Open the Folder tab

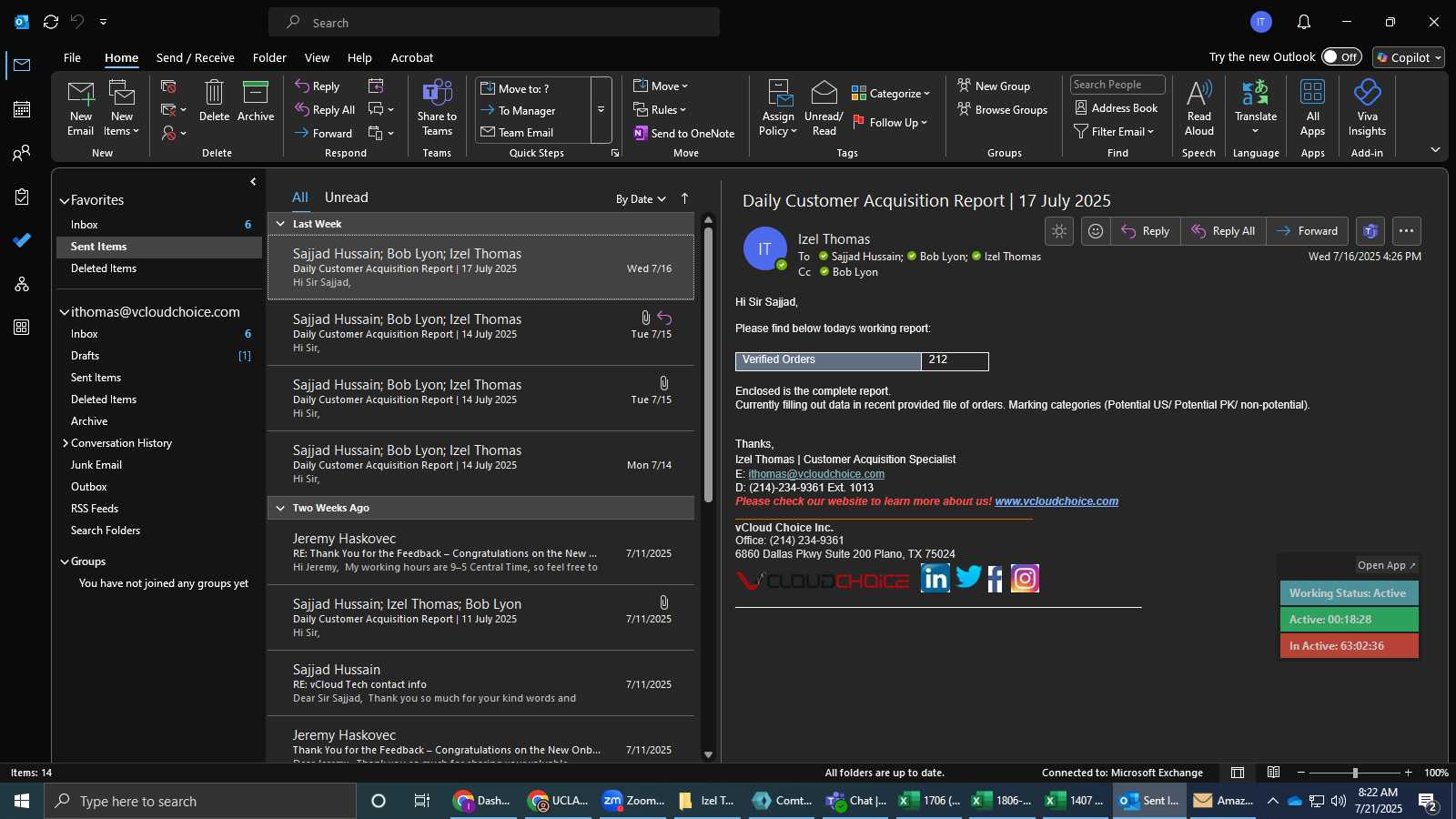coord(269,57)
